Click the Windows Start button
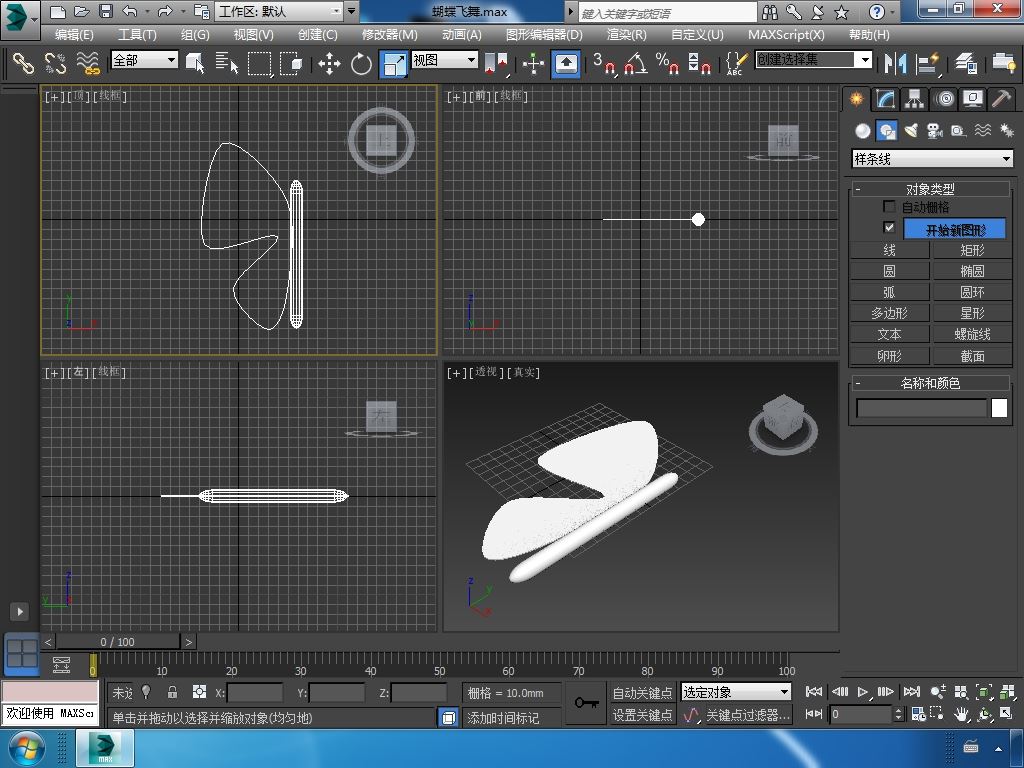Image resolution: width=1024 pixels, height=768 pixels. tap(26, 748)
